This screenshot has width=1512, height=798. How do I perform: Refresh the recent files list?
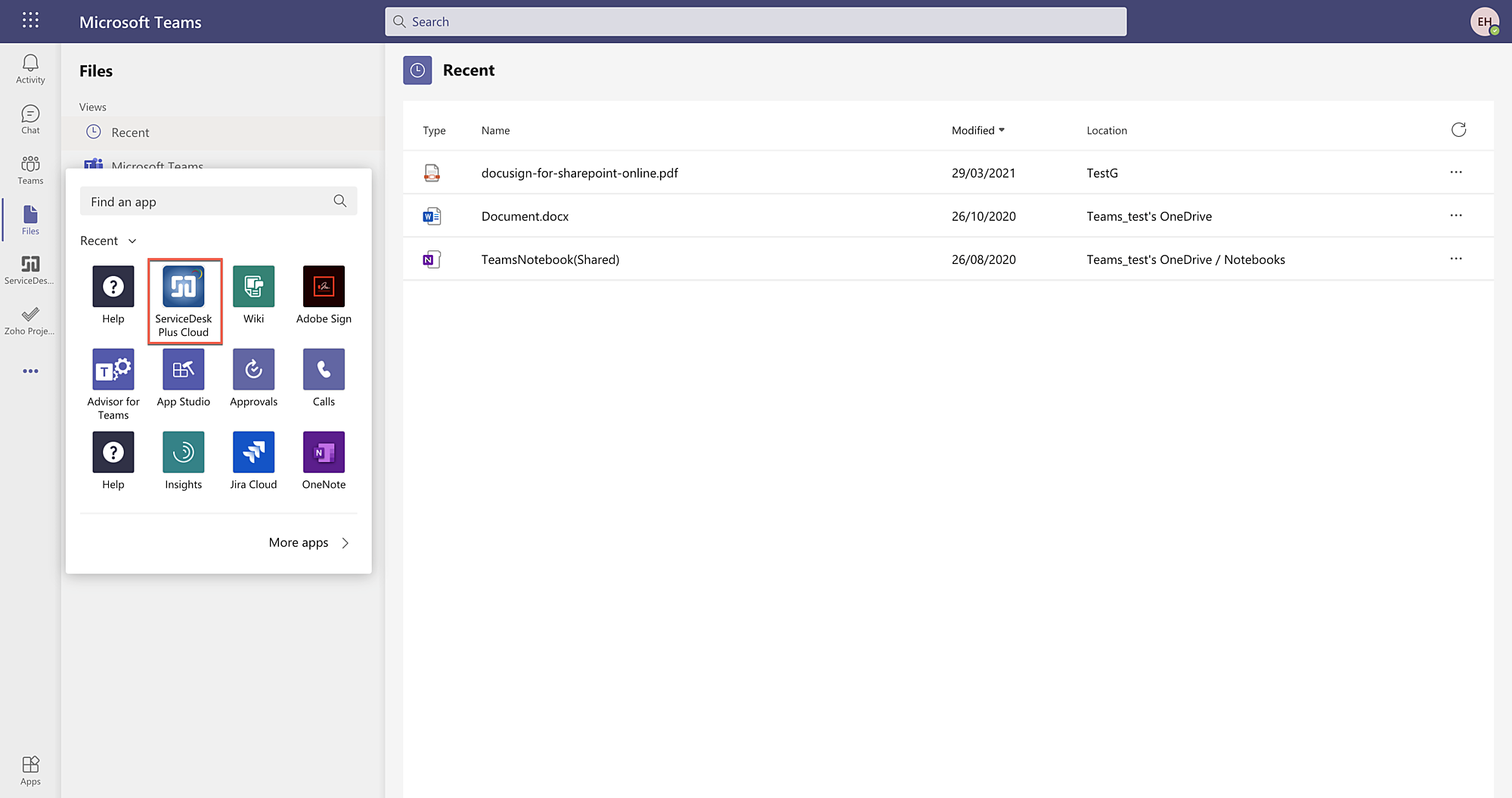[1458, 130]
